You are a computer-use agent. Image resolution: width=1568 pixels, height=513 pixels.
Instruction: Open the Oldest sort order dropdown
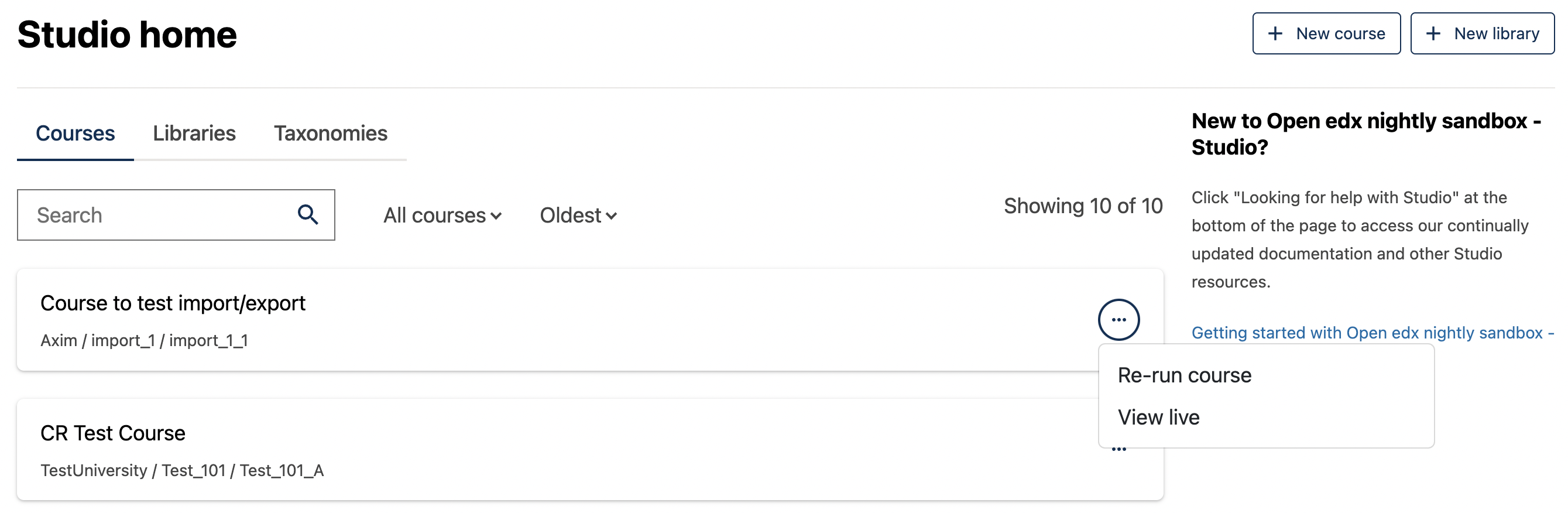pyautogui.click(x=578, y=215)
